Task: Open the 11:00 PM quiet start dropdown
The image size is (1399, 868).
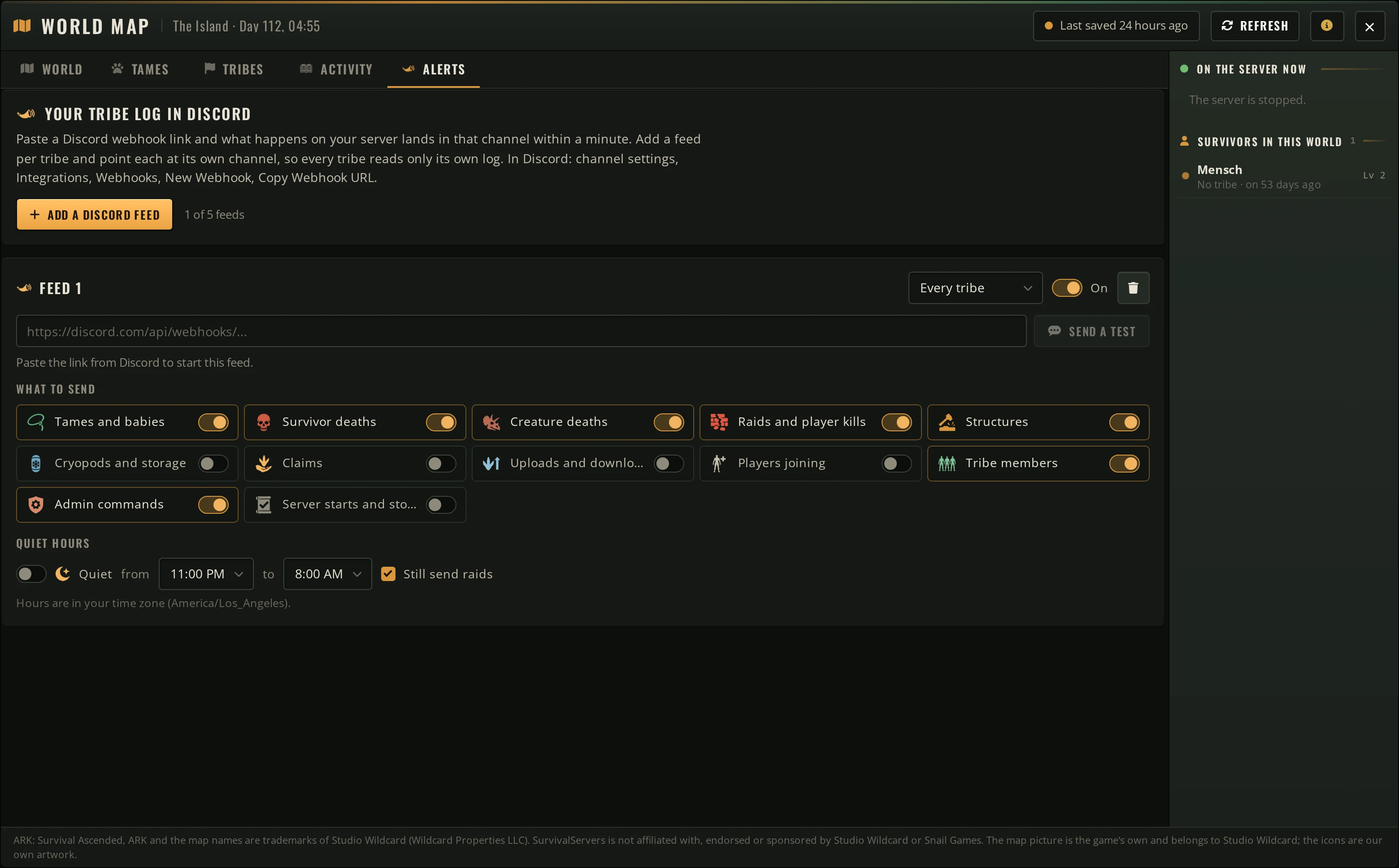Action: coord(206,573)
